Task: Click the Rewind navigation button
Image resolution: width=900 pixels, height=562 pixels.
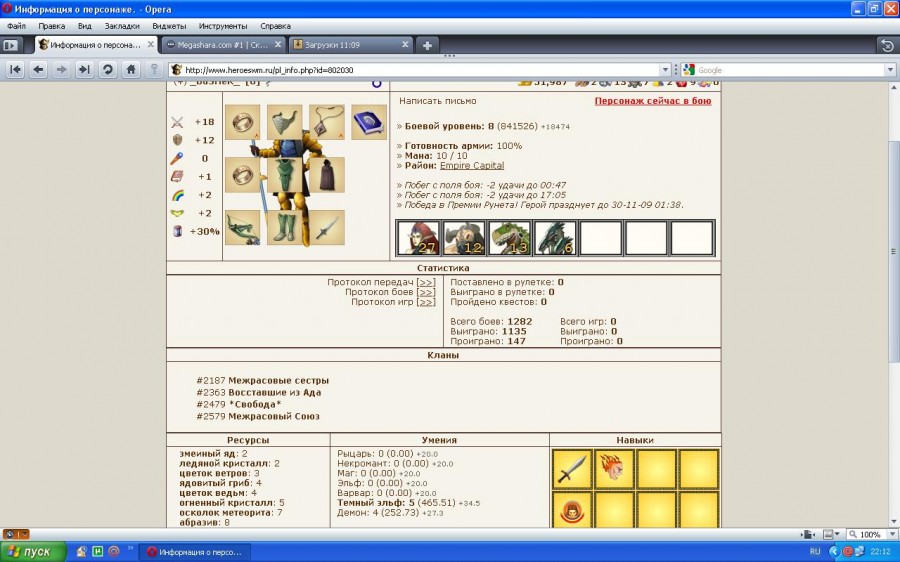Action: pyautogui.click(x=15, y=69)
